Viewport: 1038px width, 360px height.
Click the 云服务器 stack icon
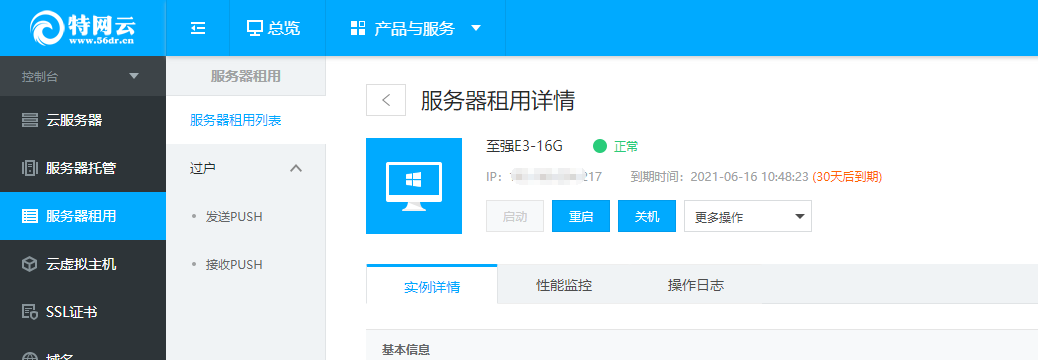pos(30,120)
